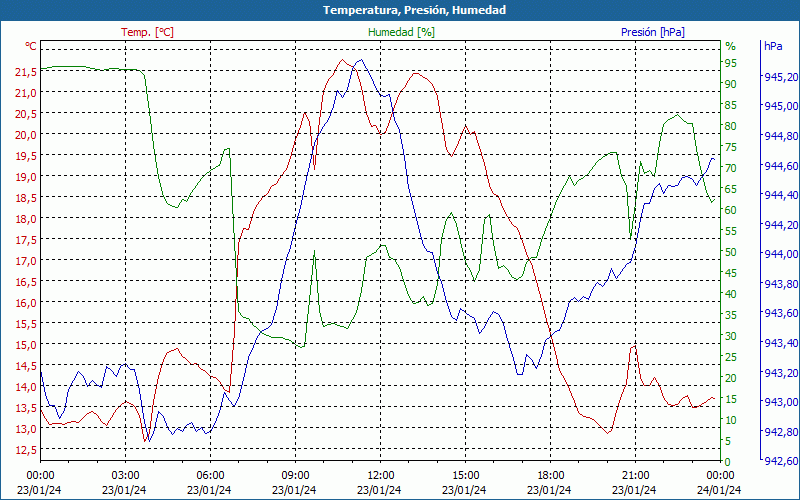The image size is (800, 500).
Task: Click "943,20" on the pressure axis
Action: coord(781,373)
